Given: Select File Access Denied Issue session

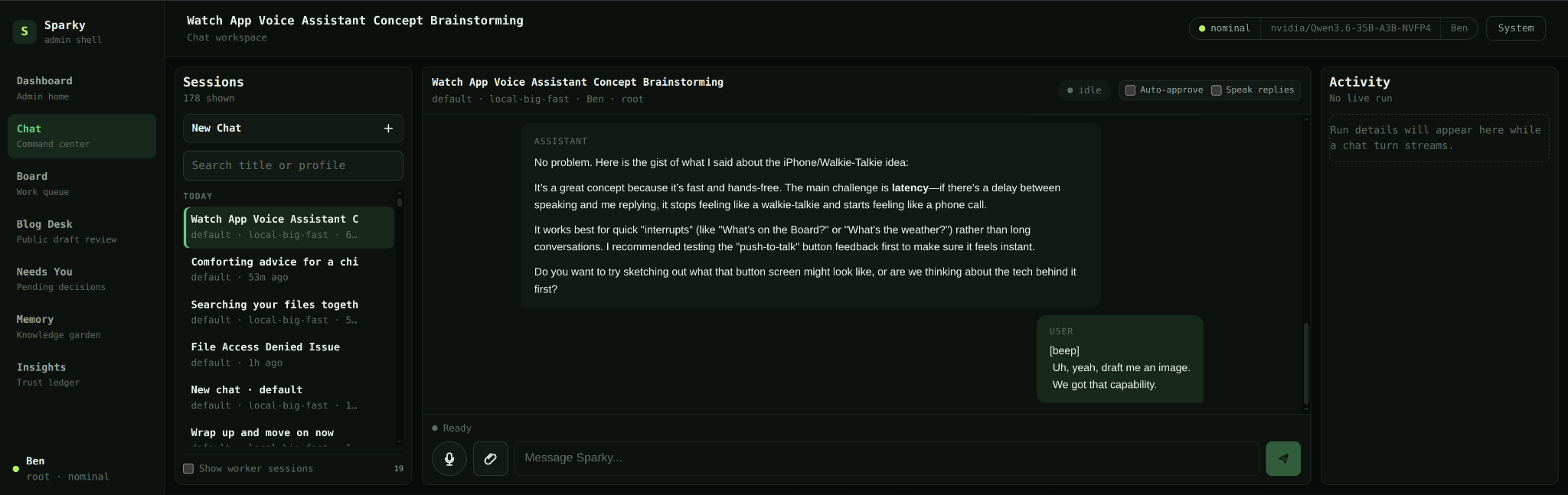Looking at the screenshot, I should coord(289,354).
